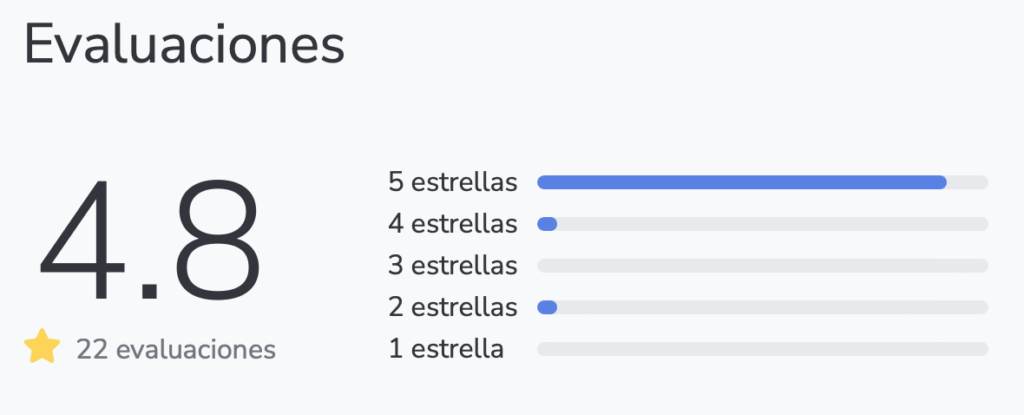Click the yellow star icon

click(42, 349)
